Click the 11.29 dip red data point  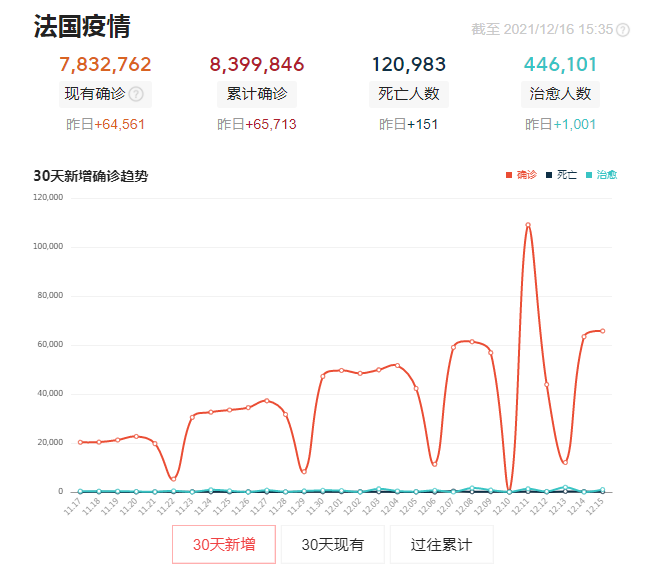pos(304,472)
